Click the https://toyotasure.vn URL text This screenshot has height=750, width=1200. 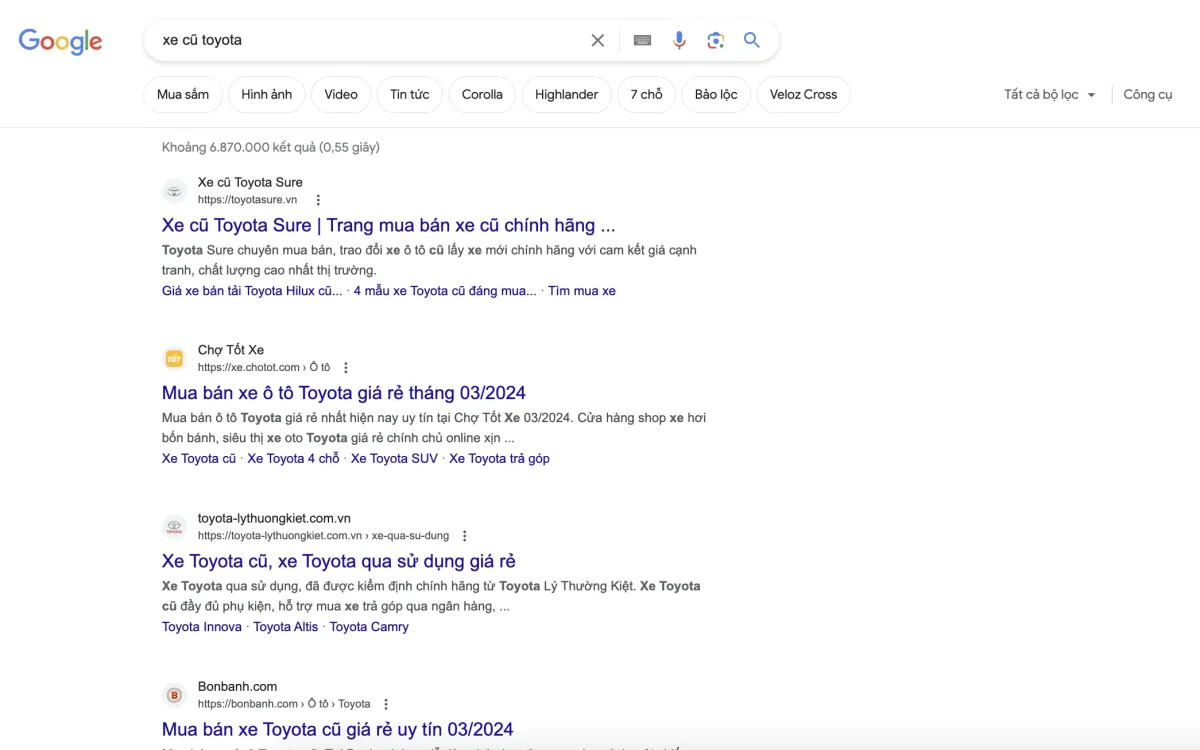coord(247,200)
